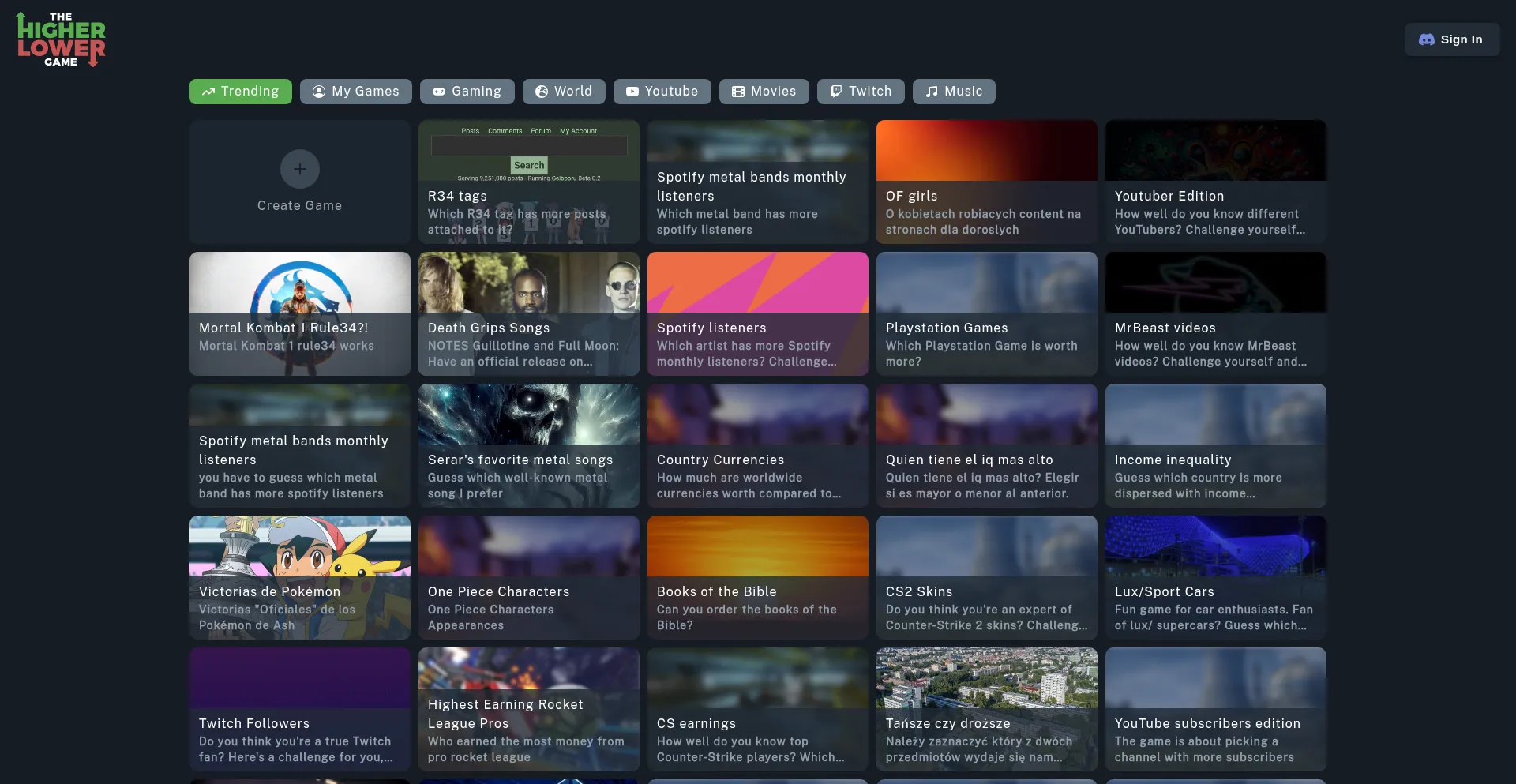The width and height of the screenshot is (1516, 784).
Task: Click the music note icon
Action: (932, 92)
